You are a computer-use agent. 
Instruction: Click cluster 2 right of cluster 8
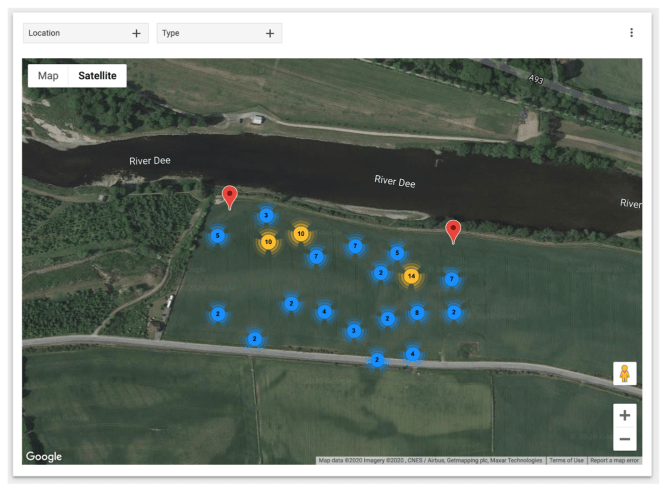pyautogui.click(x=453, y=312)
